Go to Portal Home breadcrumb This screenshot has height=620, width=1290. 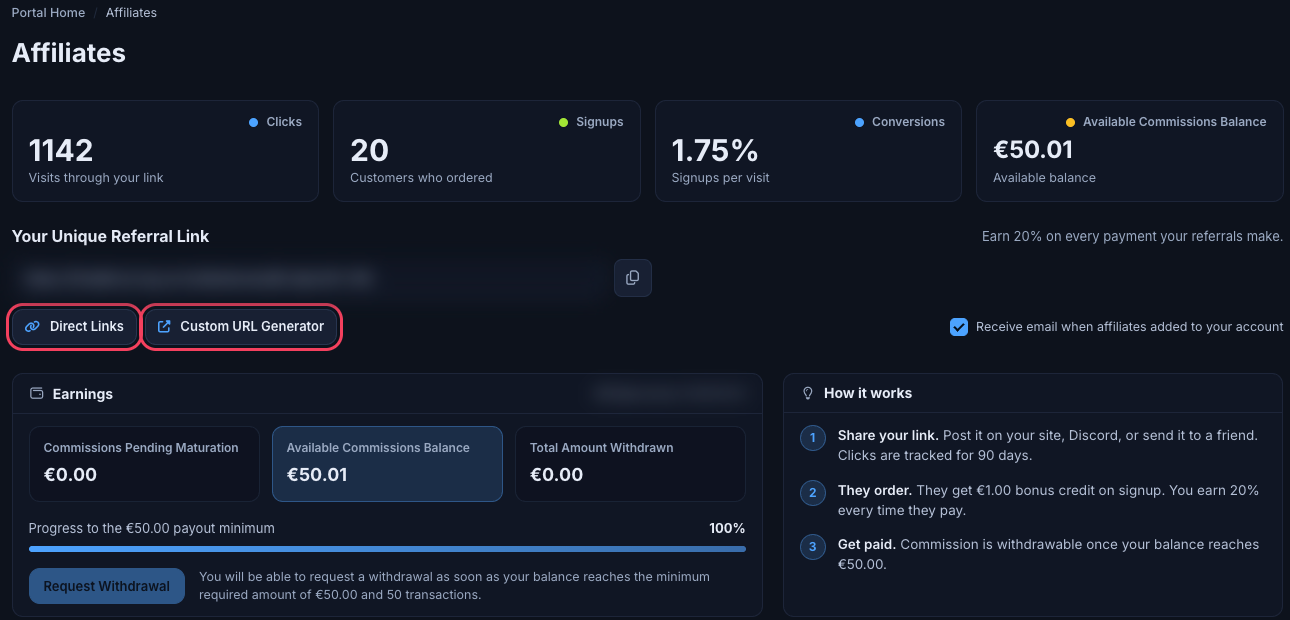[x=47, y=13]
